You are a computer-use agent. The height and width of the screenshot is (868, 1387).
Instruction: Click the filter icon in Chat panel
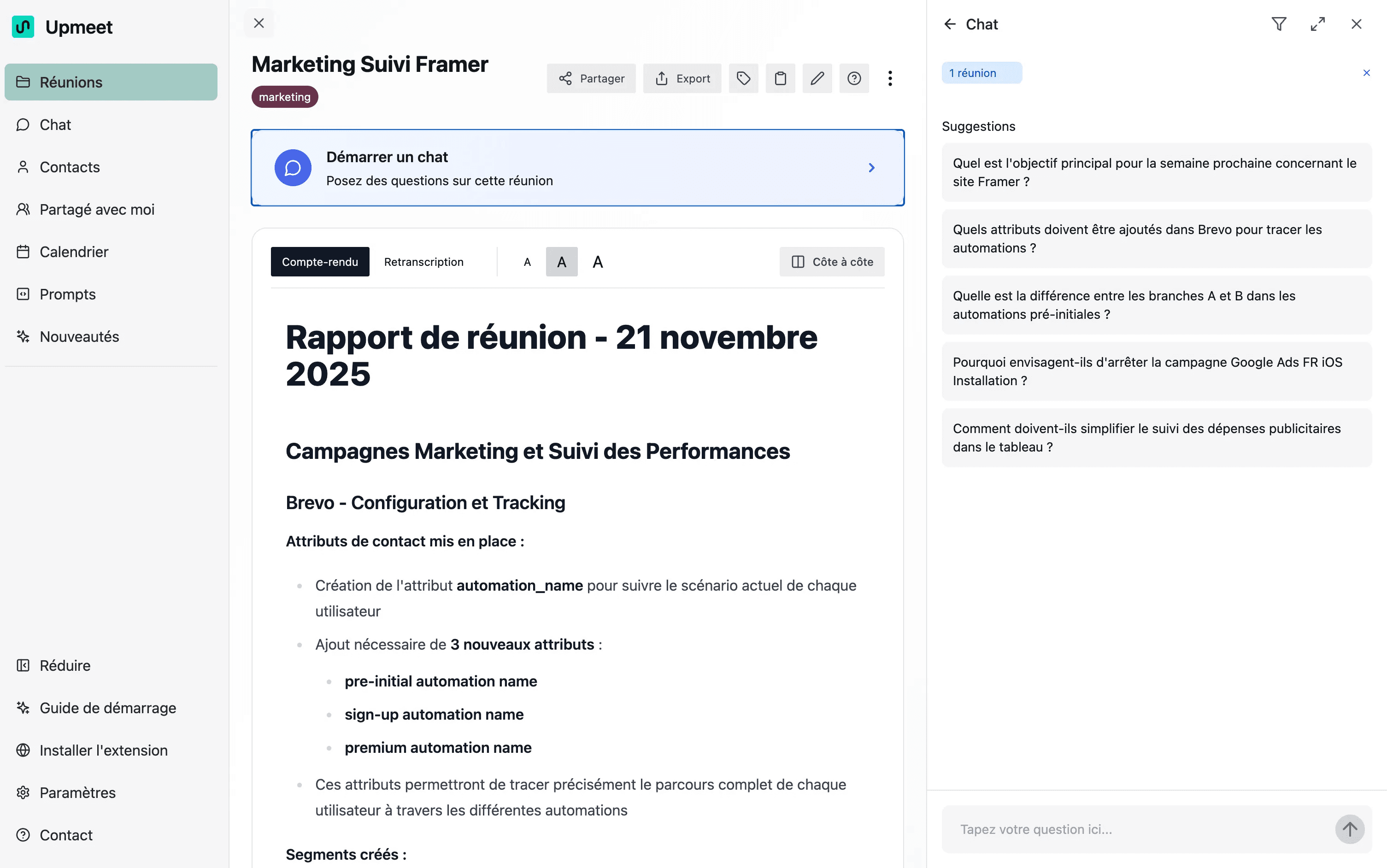[1279, 24]
